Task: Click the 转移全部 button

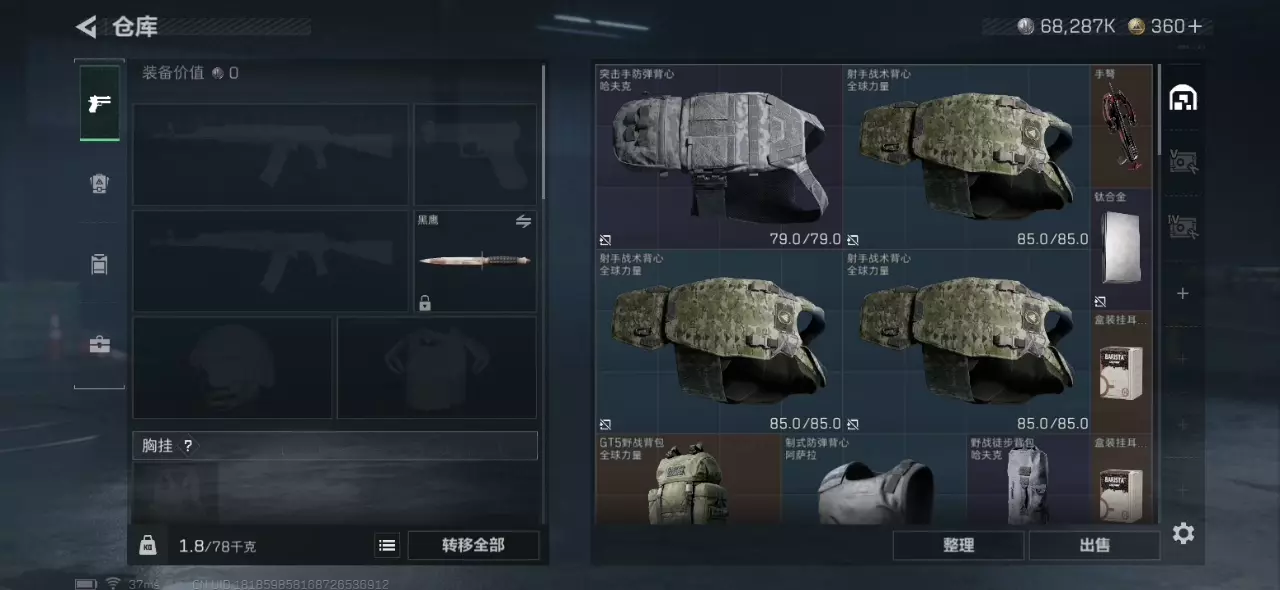Action: (x=473, y=545)
